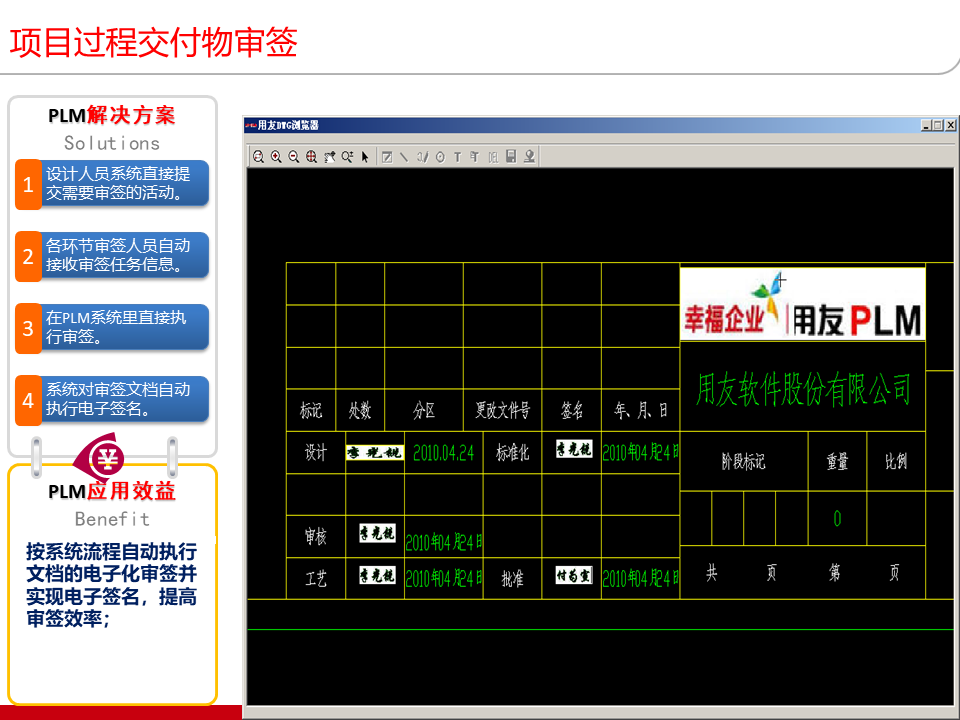Click the green 0 weight value
Viewport: 960px width, 720px height.
837,519
